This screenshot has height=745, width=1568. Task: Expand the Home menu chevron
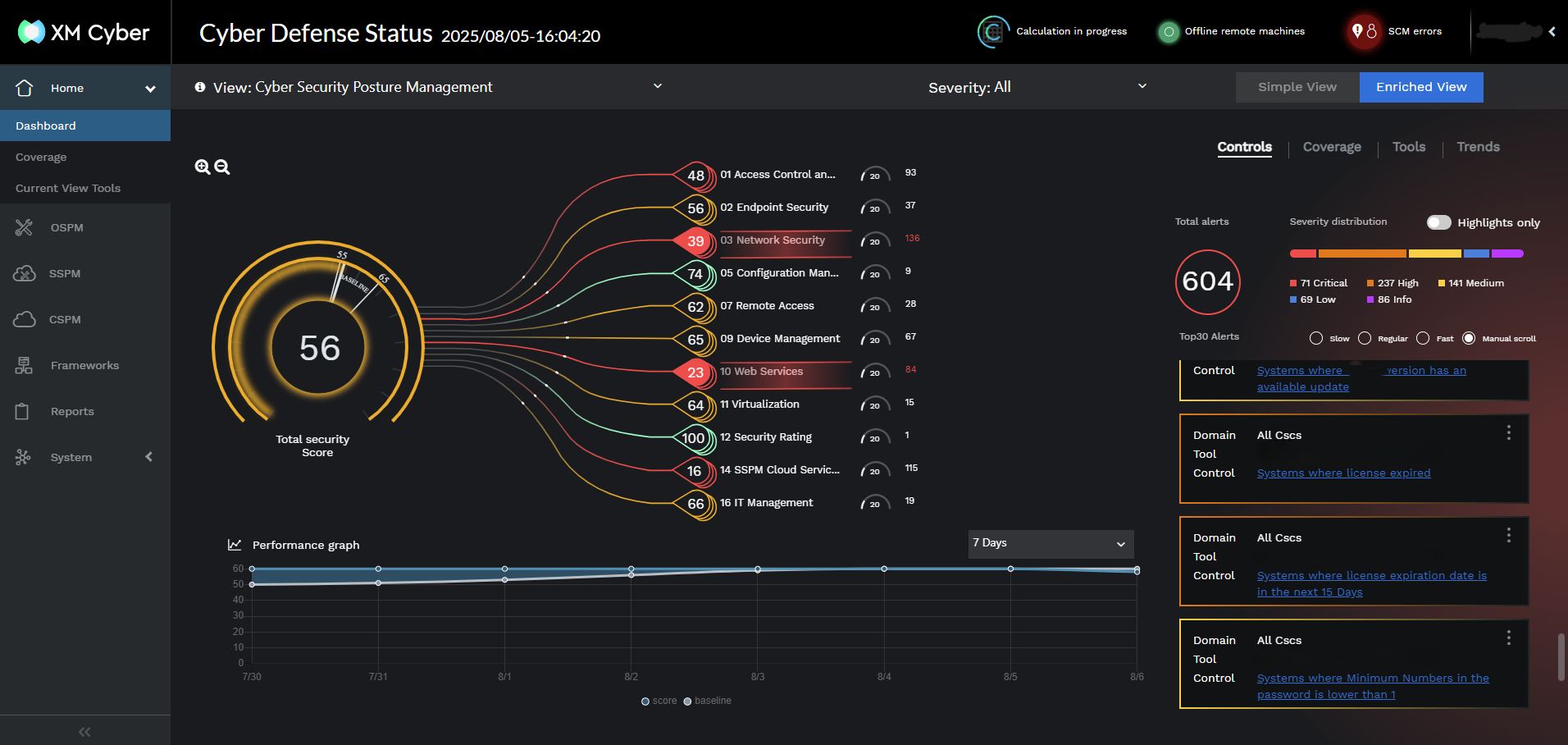[150, 89]
